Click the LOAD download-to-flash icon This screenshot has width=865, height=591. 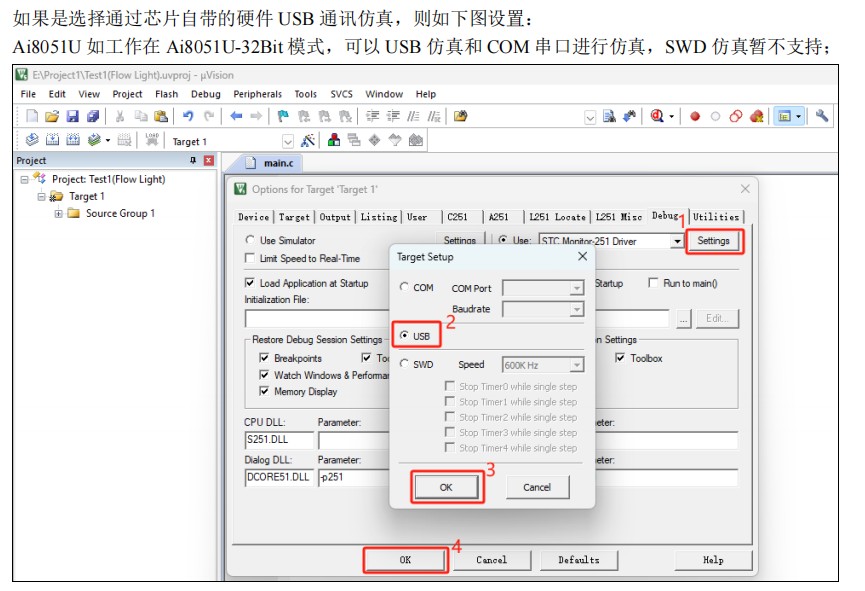coord(153,141)
